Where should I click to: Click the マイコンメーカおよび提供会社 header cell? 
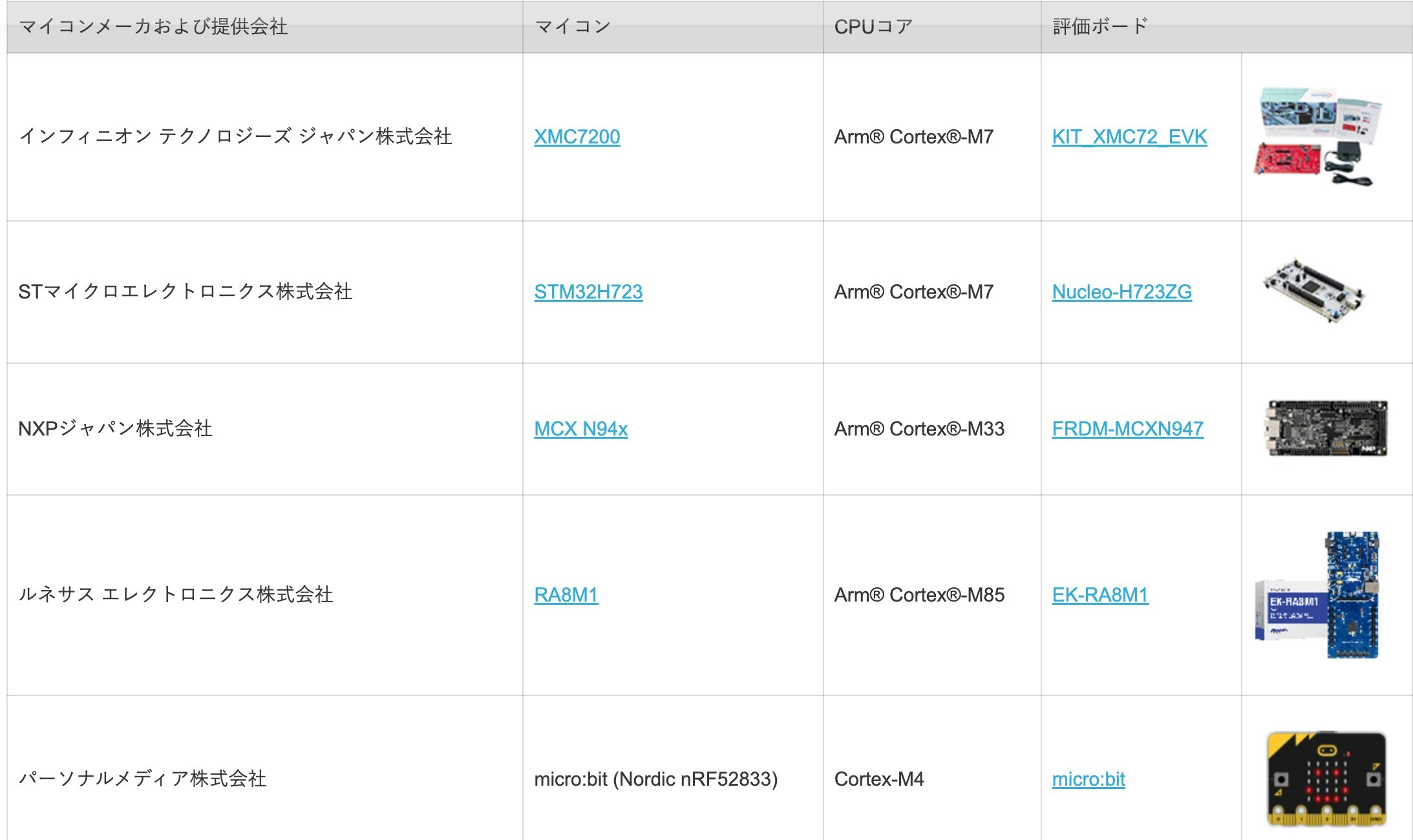pyautogui.click(x=153, y=26)
